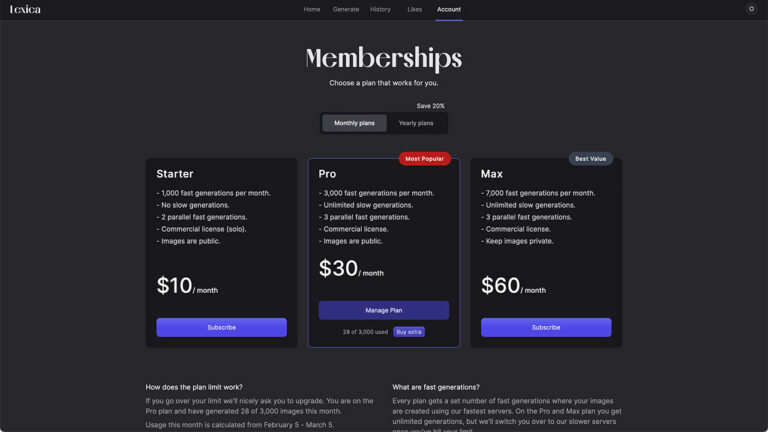The height and width of the screenshot is (432, 768).
Task: Select the Account tab
Action: point(449,9)
